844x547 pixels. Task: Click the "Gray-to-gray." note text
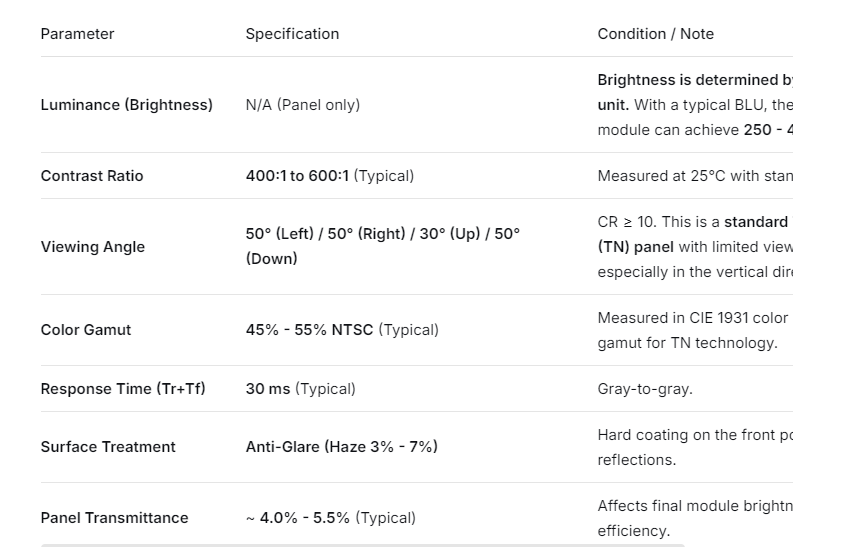pyautogui.click(x=644, y=389)
